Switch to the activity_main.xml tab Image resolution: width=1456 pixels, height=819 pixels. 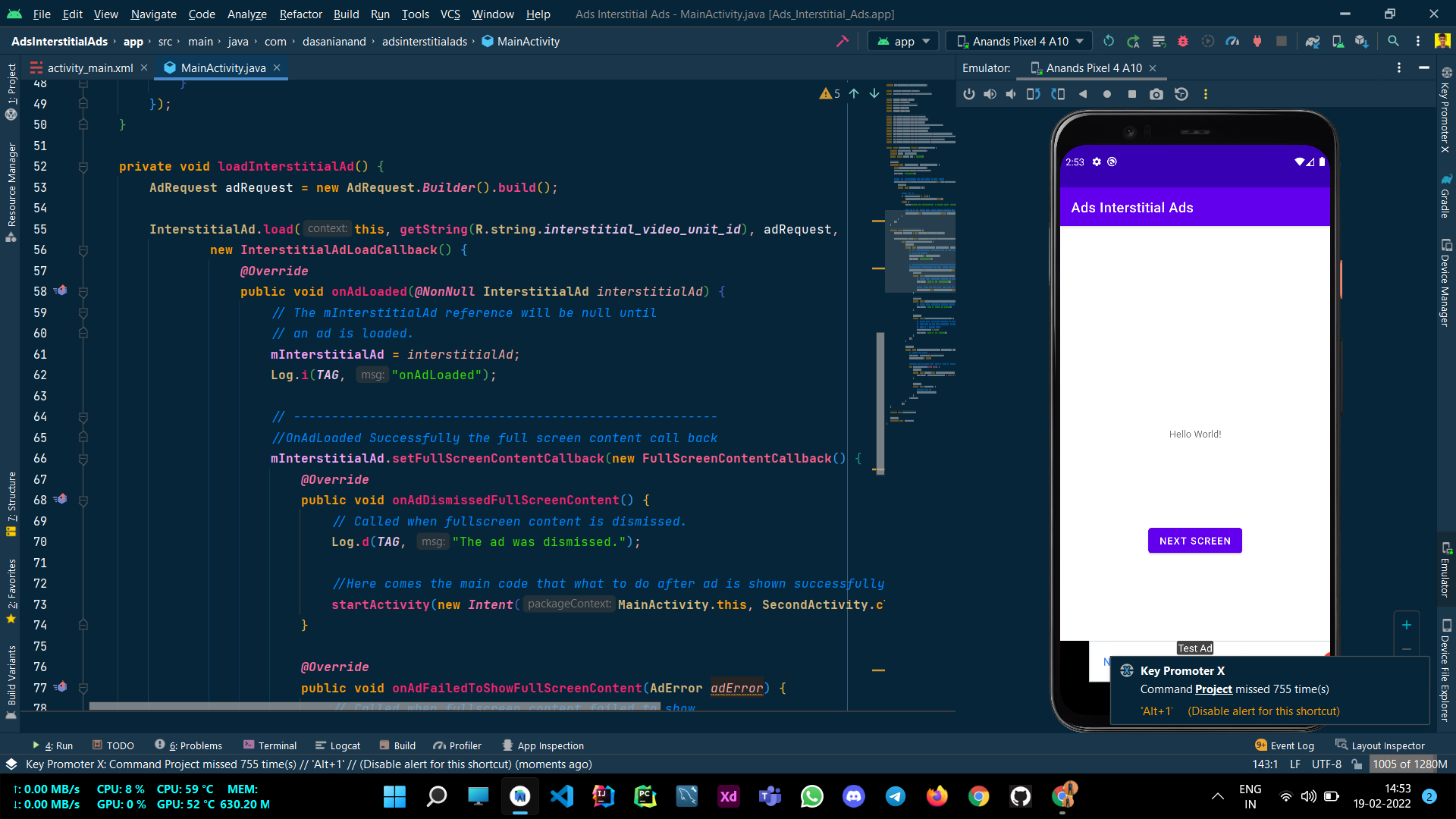coord(87,67)
